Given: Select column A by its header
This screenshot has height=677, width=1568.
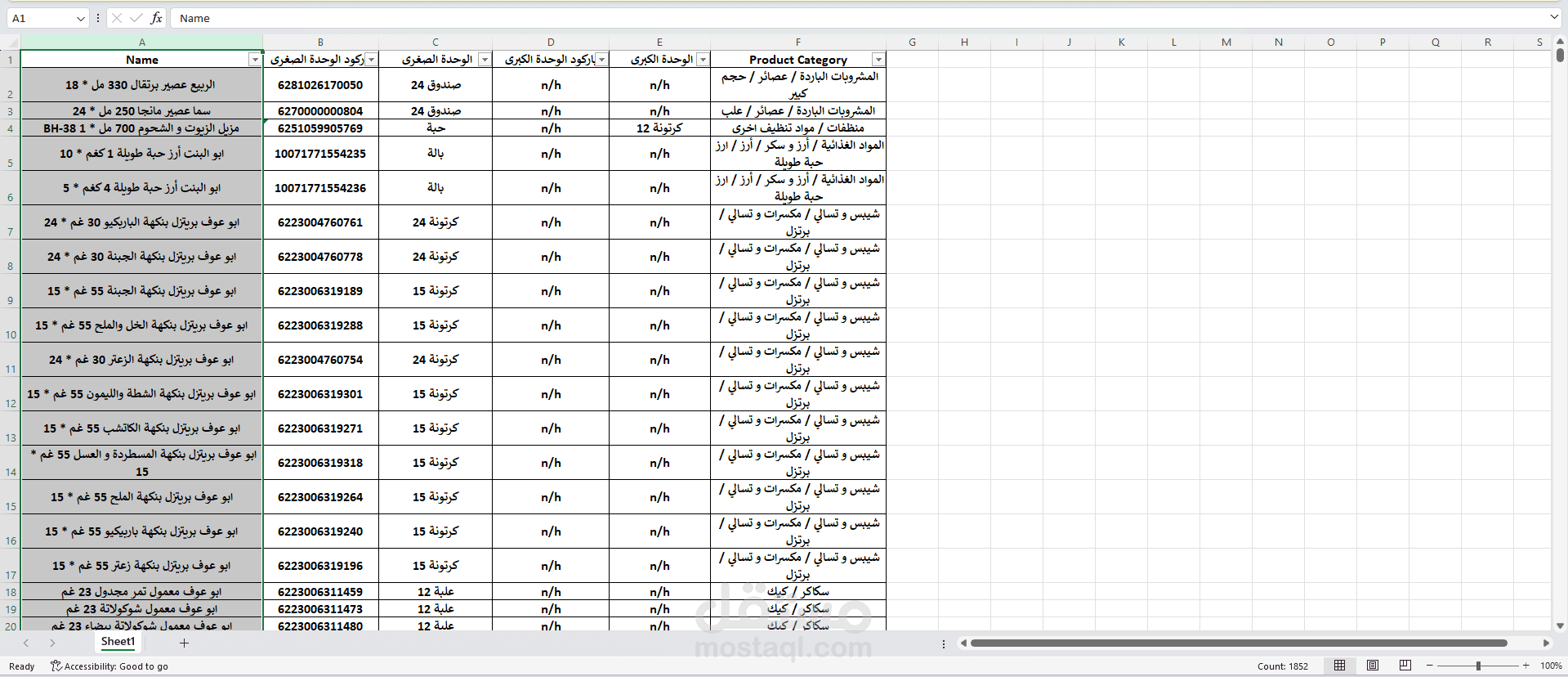Looking at the screenshot, I should pos(142,42).
